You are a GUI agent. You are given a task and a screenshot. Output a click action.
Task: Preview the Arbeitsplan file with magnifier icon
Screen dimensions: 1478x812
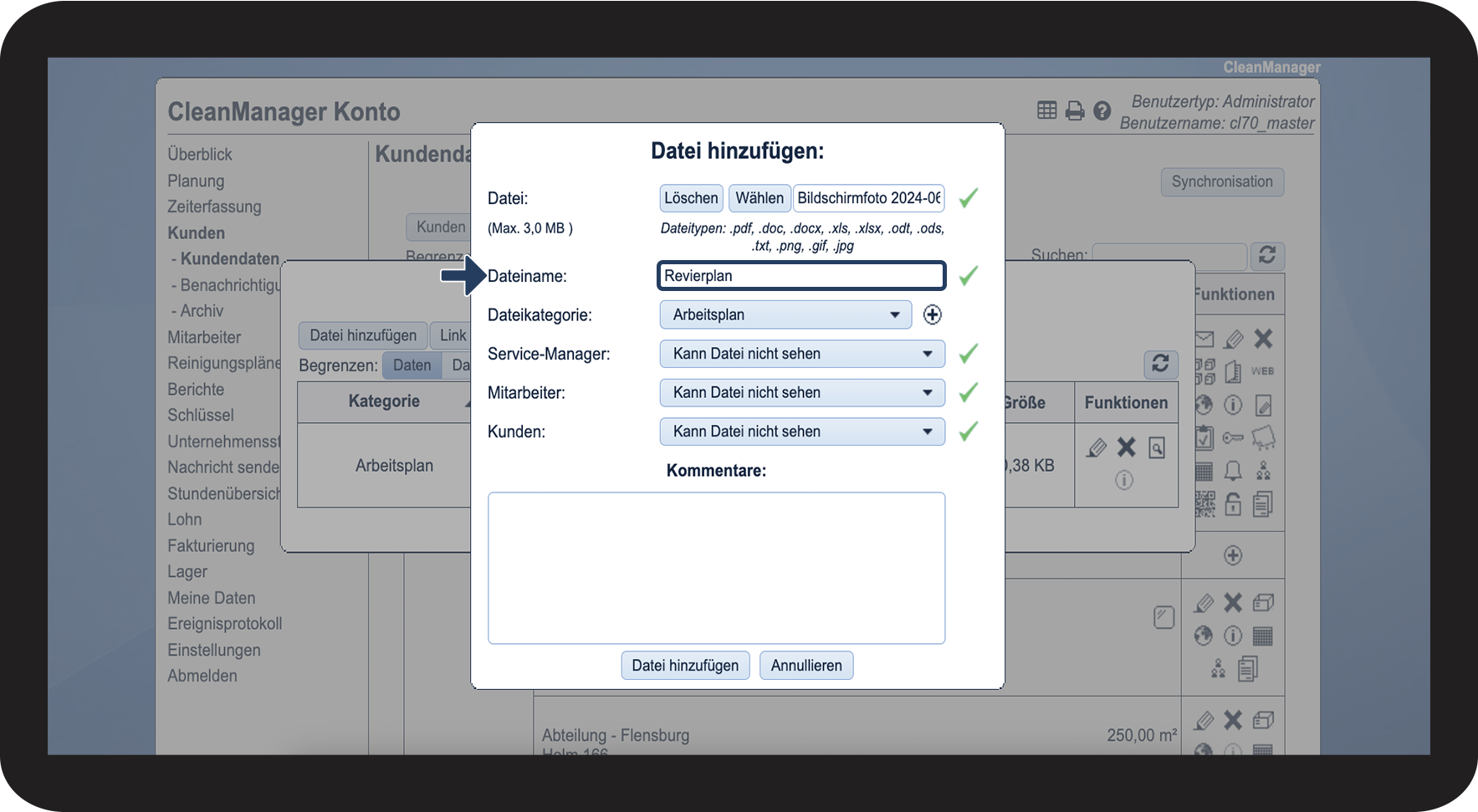(1157, 448)
